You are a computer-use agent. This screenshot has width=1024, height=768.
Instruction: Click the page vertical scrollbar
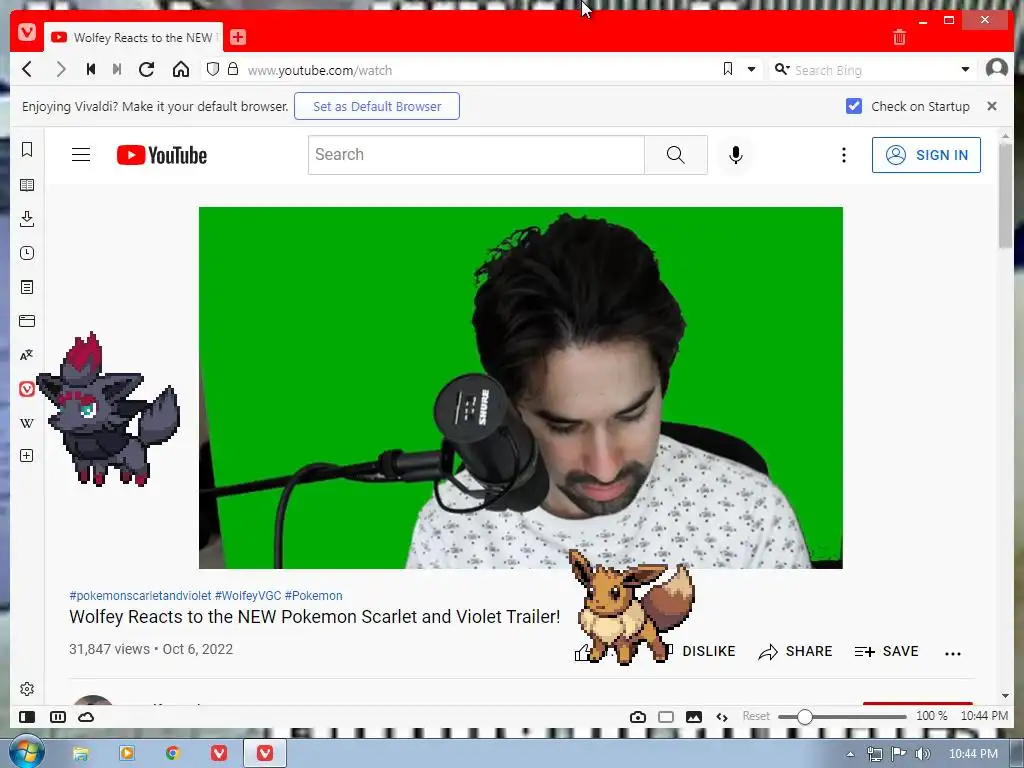[1006, 196]
